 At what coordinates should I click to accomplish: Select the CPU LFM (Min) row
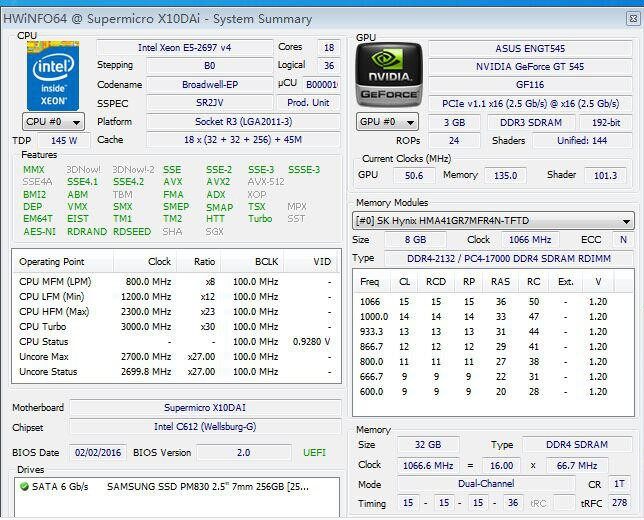[x=176, y=297]
